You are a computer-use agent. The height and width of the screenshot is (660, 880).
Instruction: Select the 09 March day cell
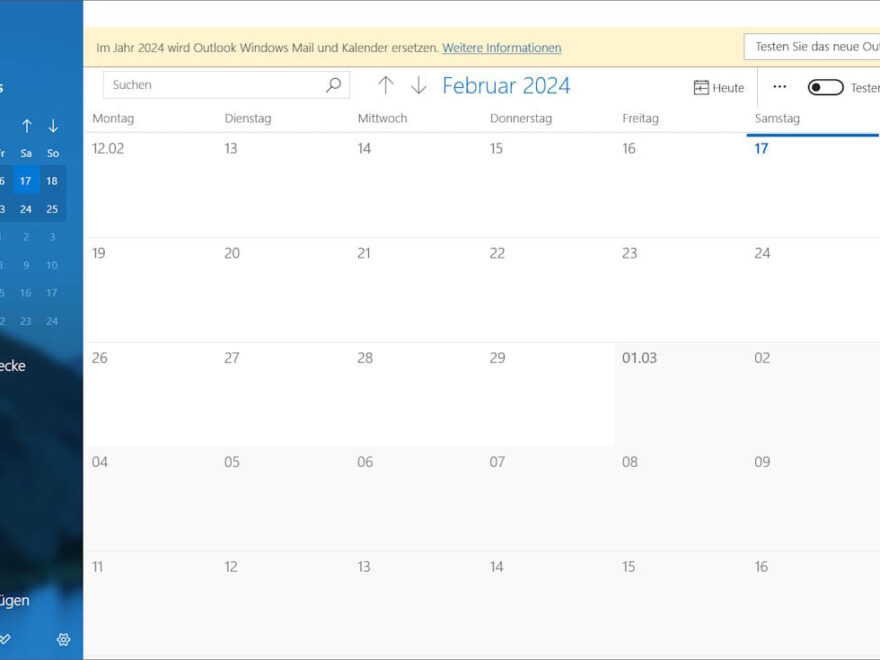(x=813, y=498)
